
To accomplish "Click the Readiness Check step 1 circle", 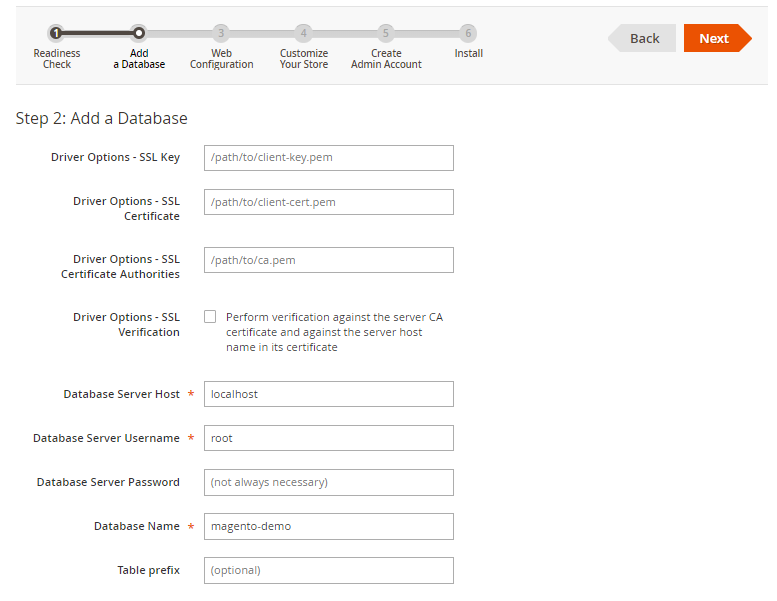I will click(x=56, y=33).
